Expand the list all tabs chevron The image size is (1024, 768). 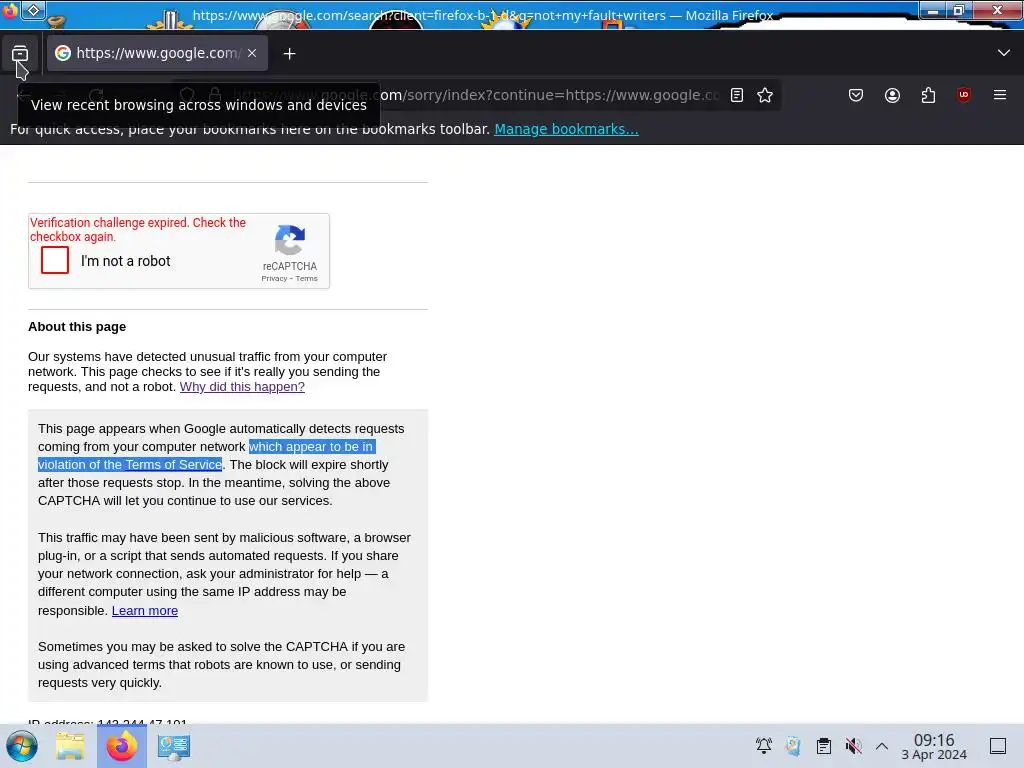click(1004, 53)
